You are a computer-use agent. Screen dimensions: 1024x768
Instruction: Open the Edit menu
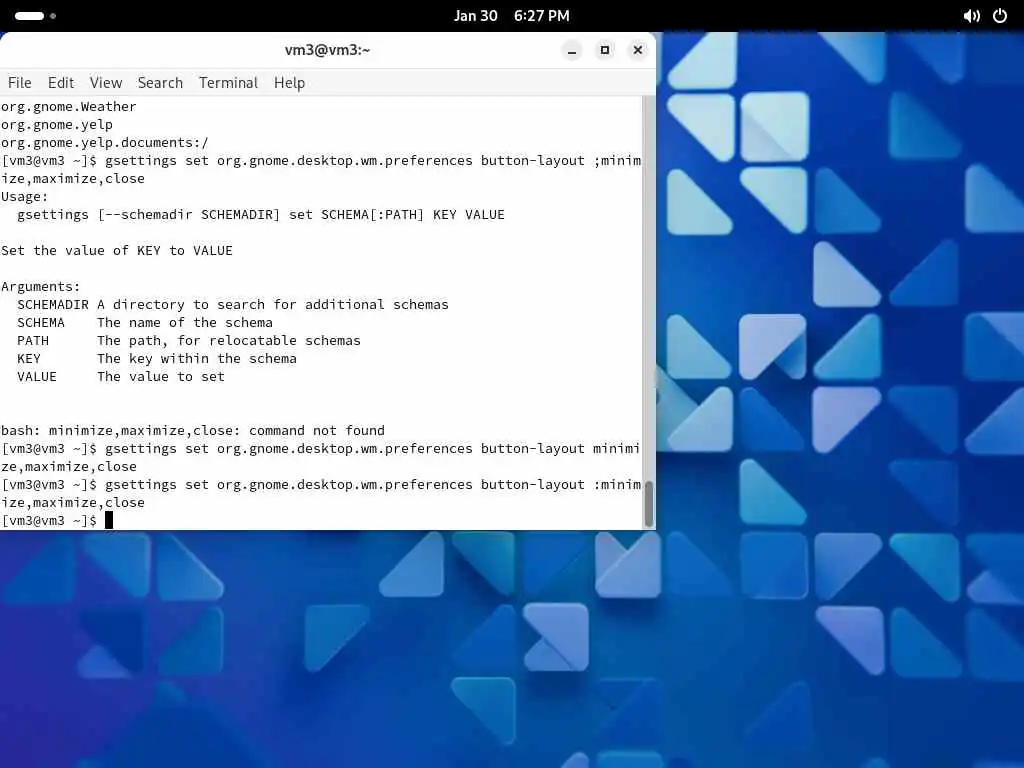pos(61,83)
